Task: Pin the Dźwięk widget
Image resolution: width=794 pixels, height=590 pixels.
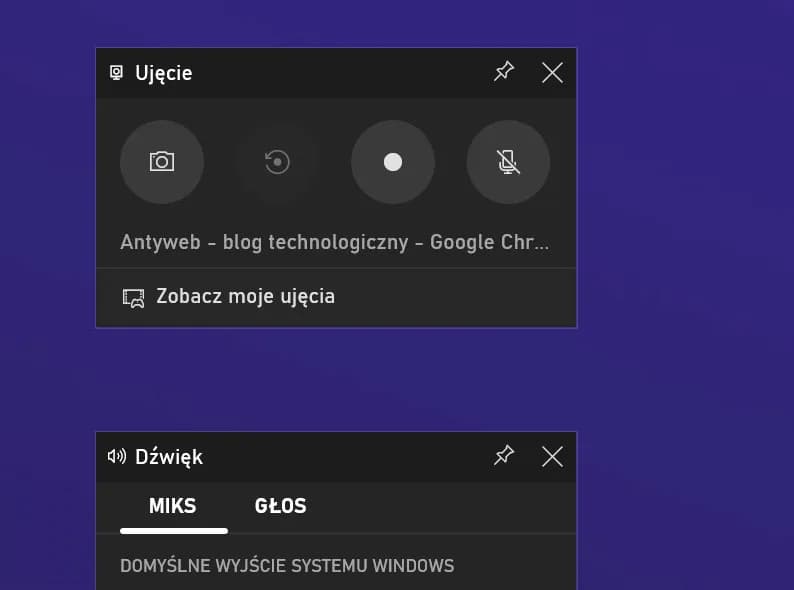Action: point(504,456)
